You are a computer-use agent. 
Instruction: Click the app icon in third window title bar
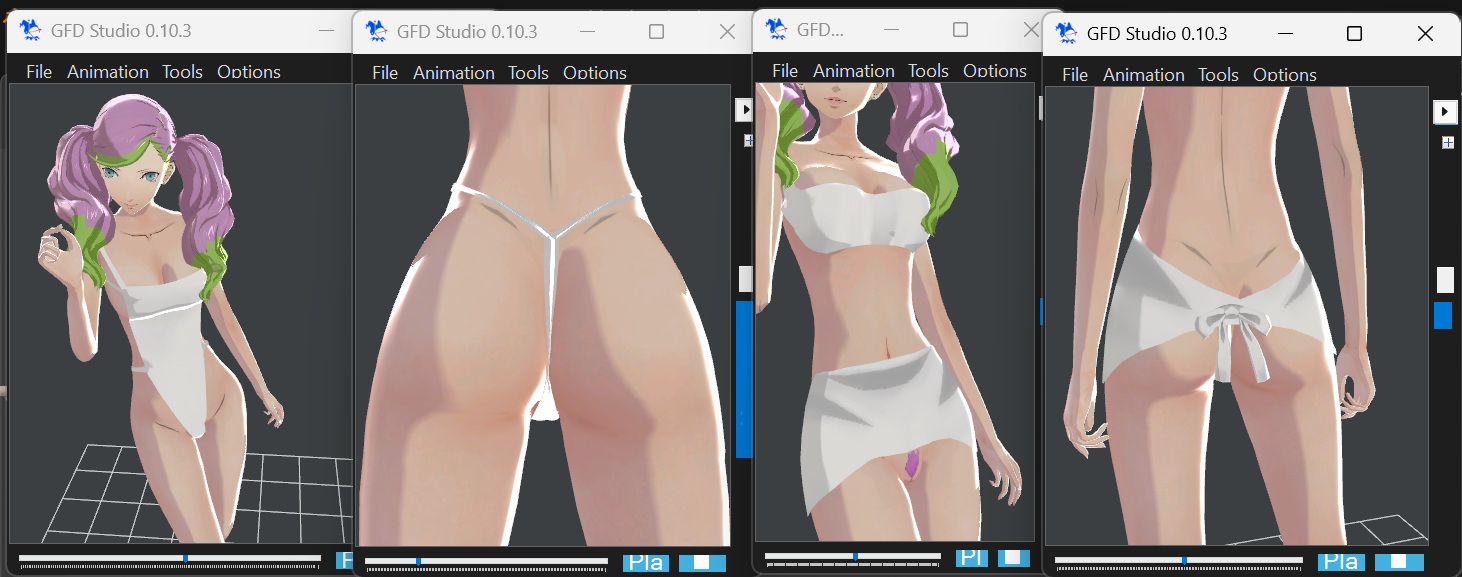coord(777,29)
